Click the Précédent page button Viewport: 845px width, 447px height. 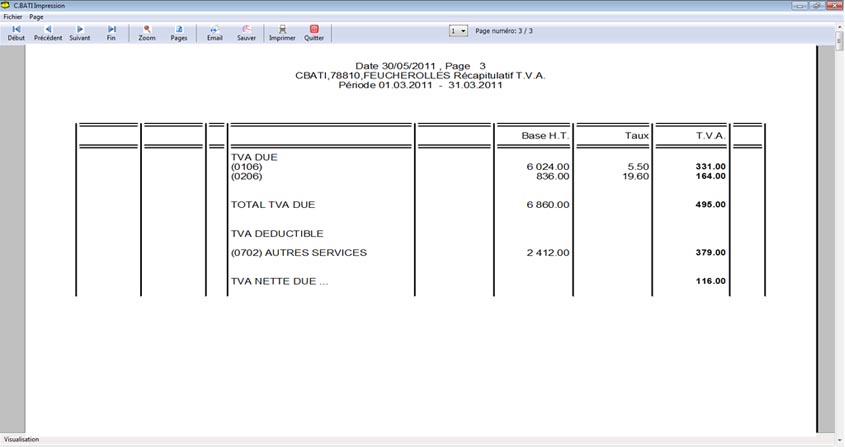[x=48, y=33]
